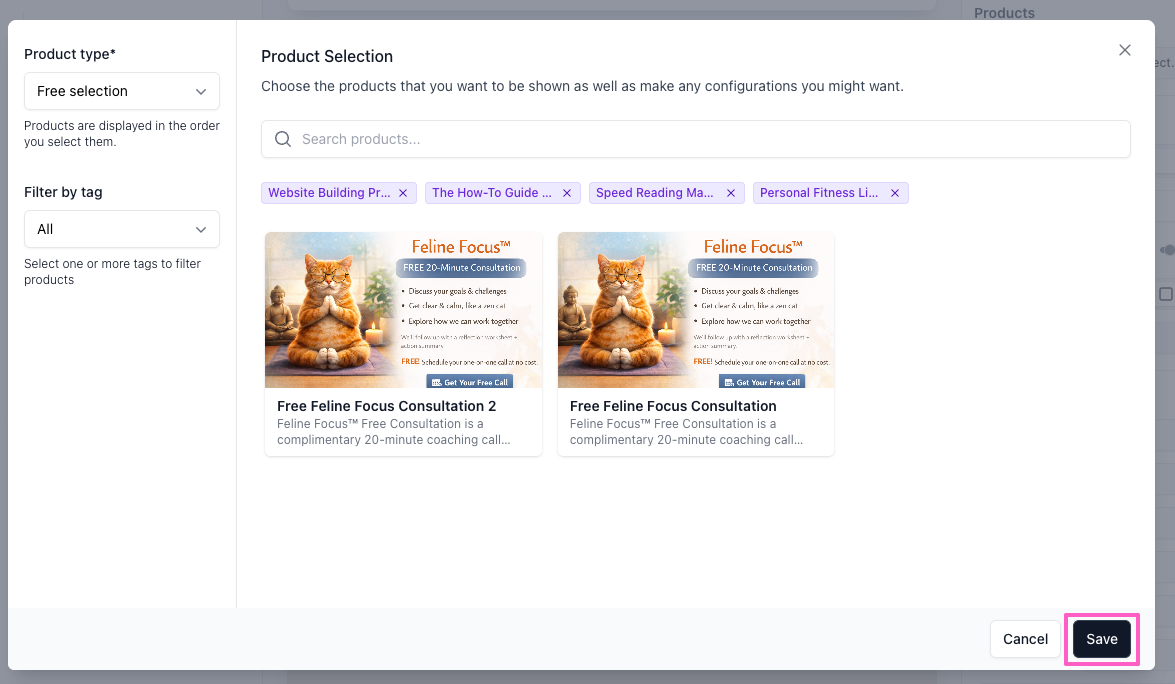Click chevron in Free selection combo box
1175x684 pixels.
[201, 91]
